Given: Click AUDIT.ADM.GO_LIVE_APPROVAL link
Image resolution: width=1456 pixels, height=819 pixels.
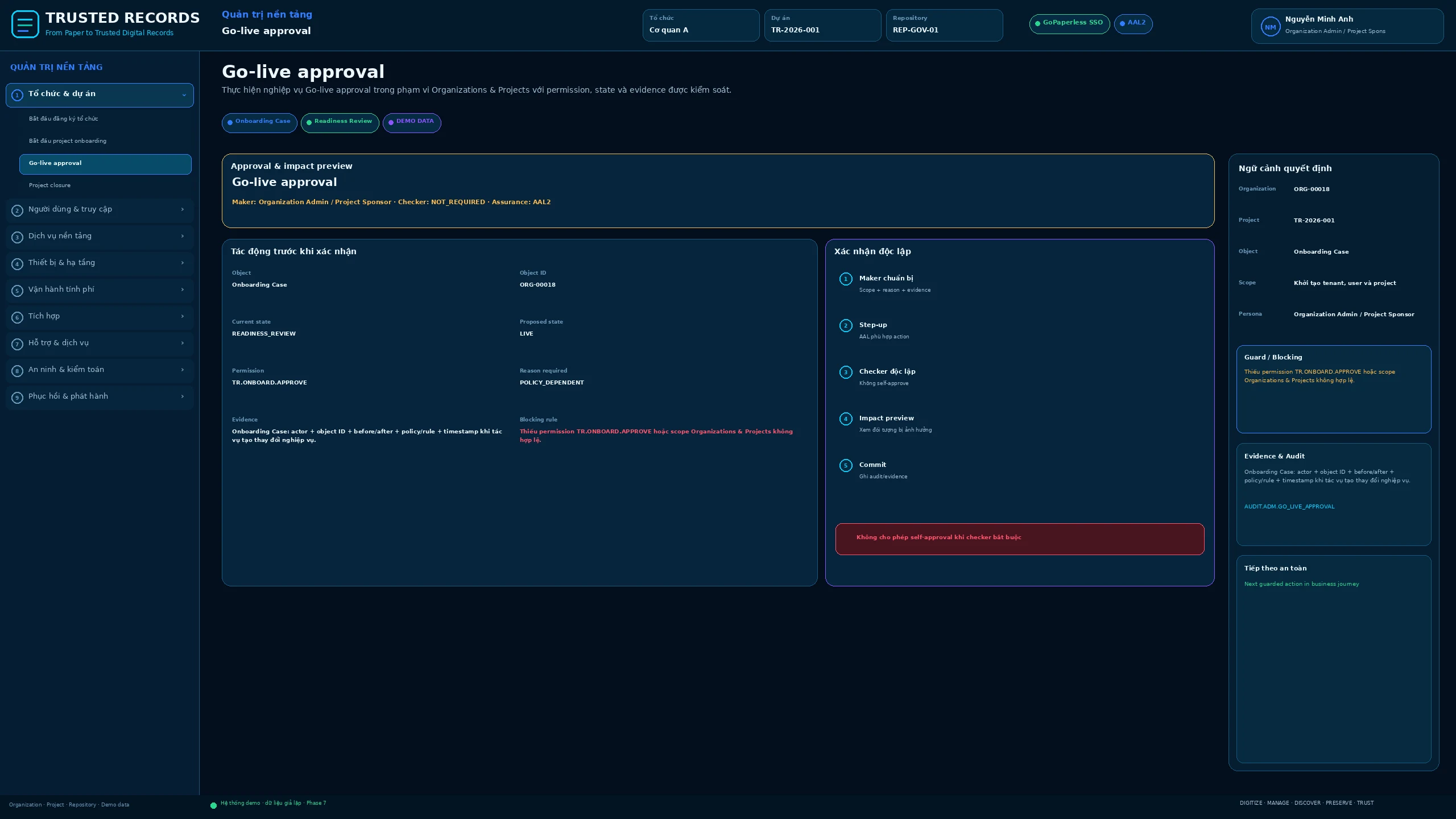Looking at the screenshot, I should (1289, 507).
